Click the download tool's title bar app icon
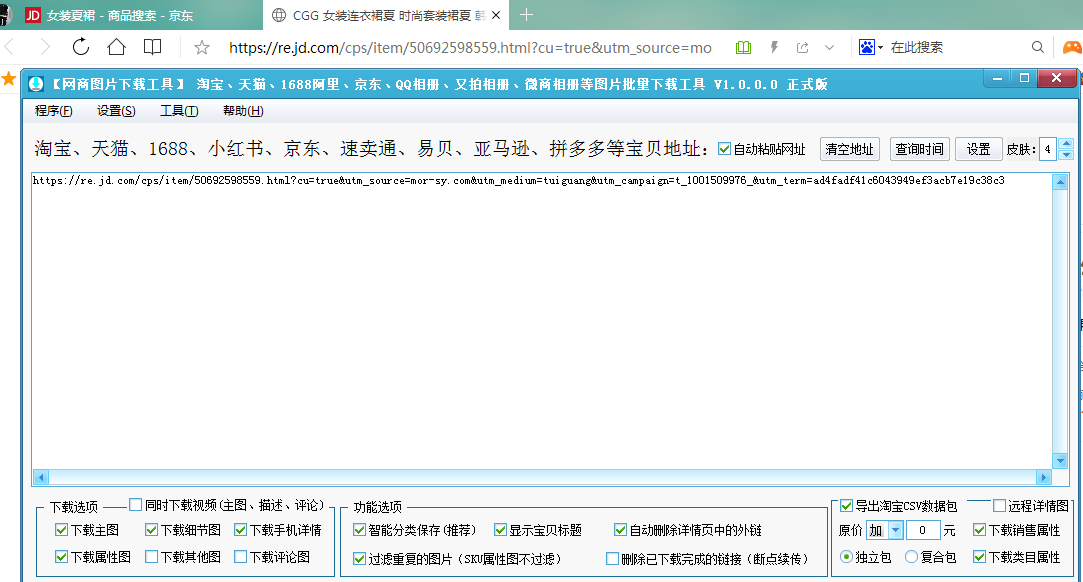 tap(36, 84)
